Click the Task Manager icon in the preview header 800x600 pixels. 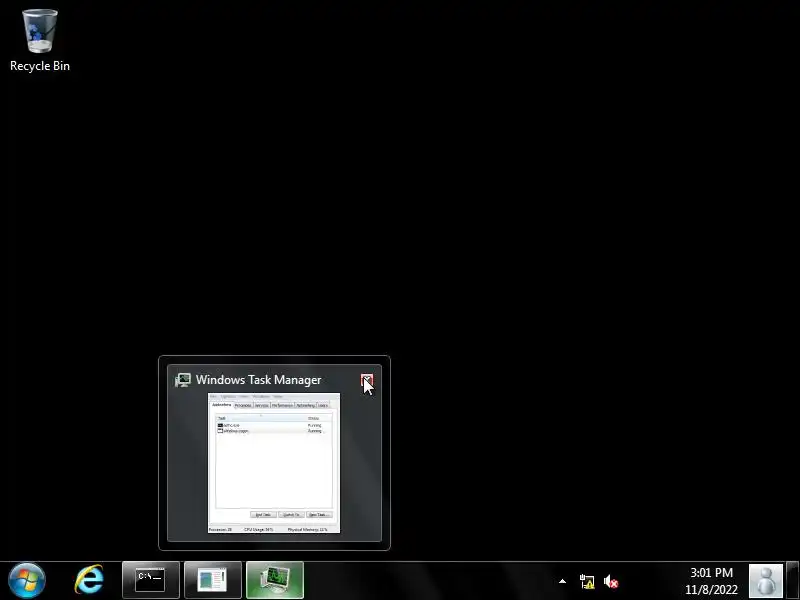183,380
